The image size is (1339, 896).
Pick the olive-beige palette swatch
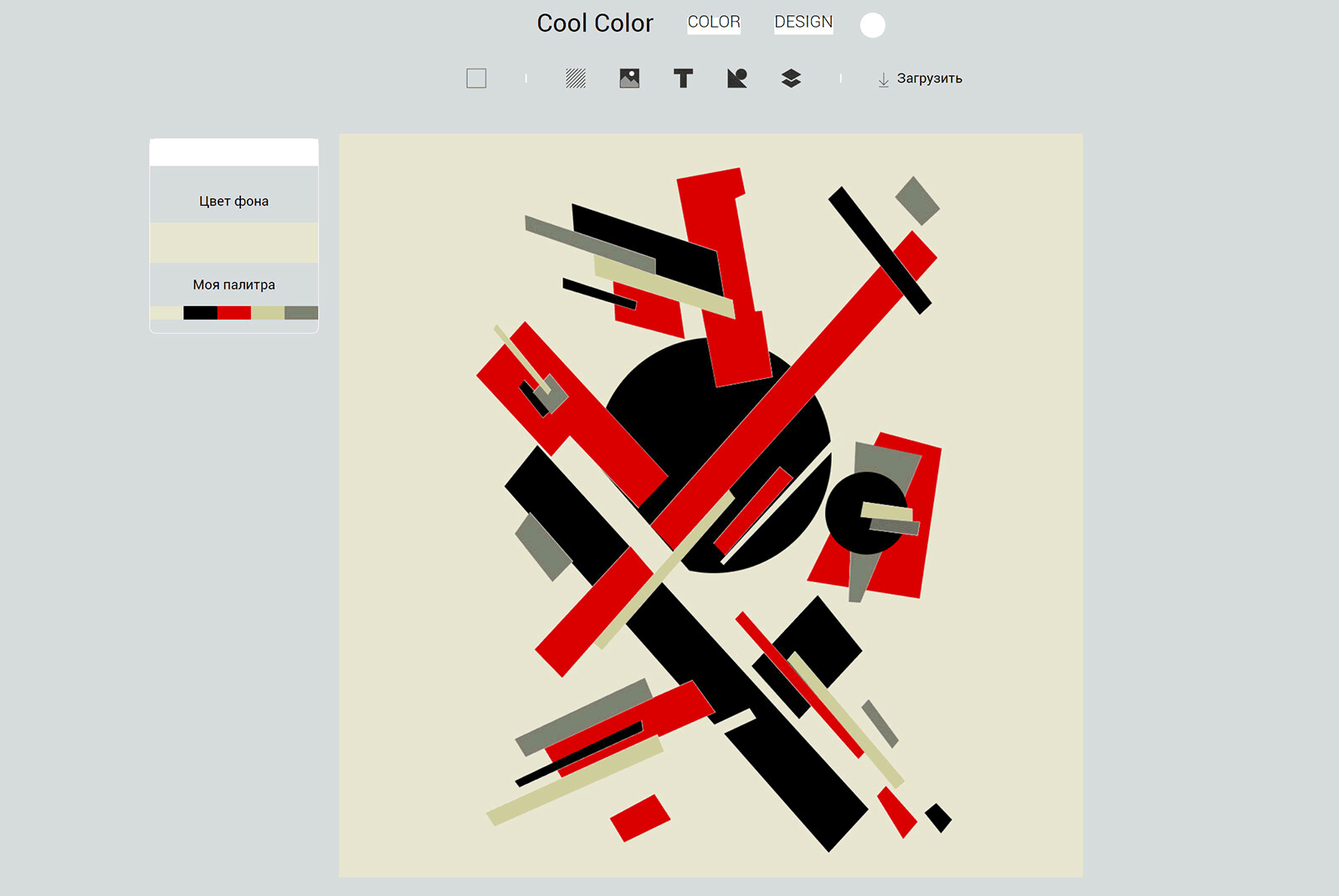268,313
